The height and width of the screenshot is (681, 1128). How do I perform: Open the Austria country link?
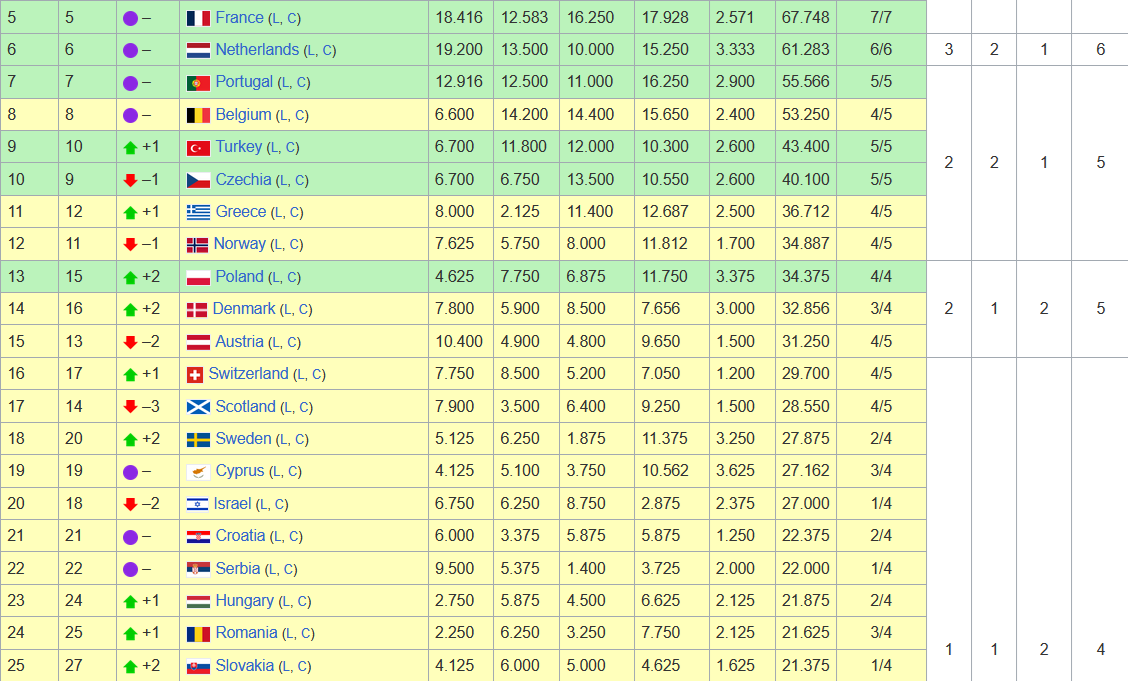point(240,341)
